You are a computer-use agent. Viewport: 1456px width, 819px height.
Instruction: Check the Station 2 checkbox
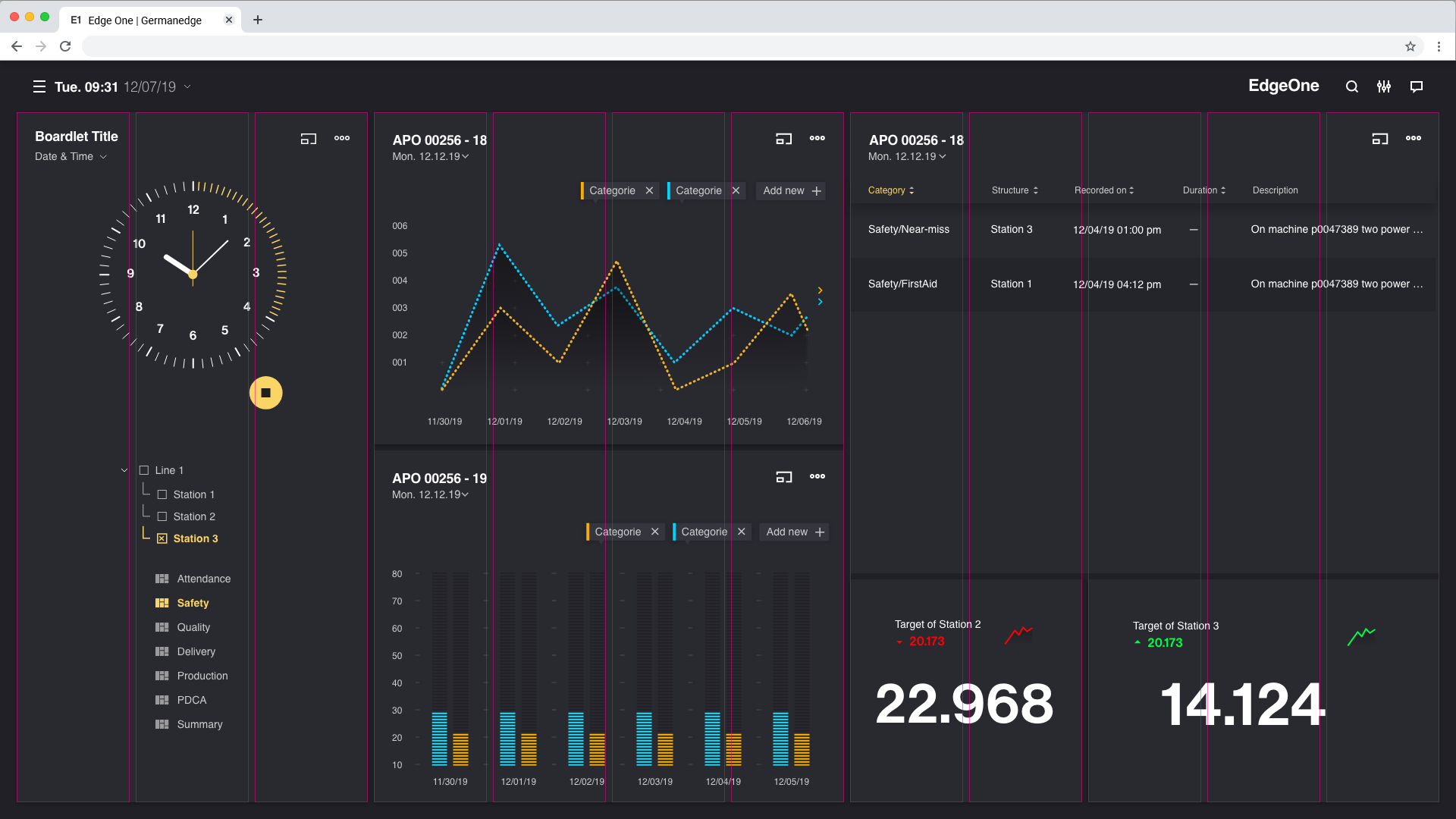pyautogui.click(x=162, y=516)
